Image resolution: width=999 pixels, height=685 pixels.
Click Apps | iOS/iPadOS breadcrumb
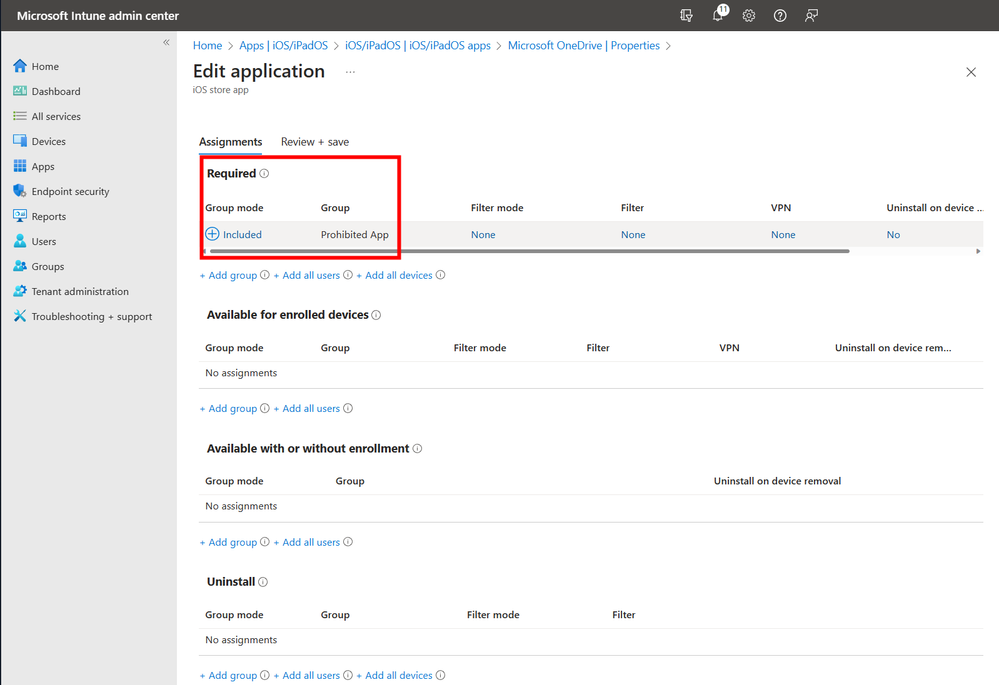coord(284,46)
